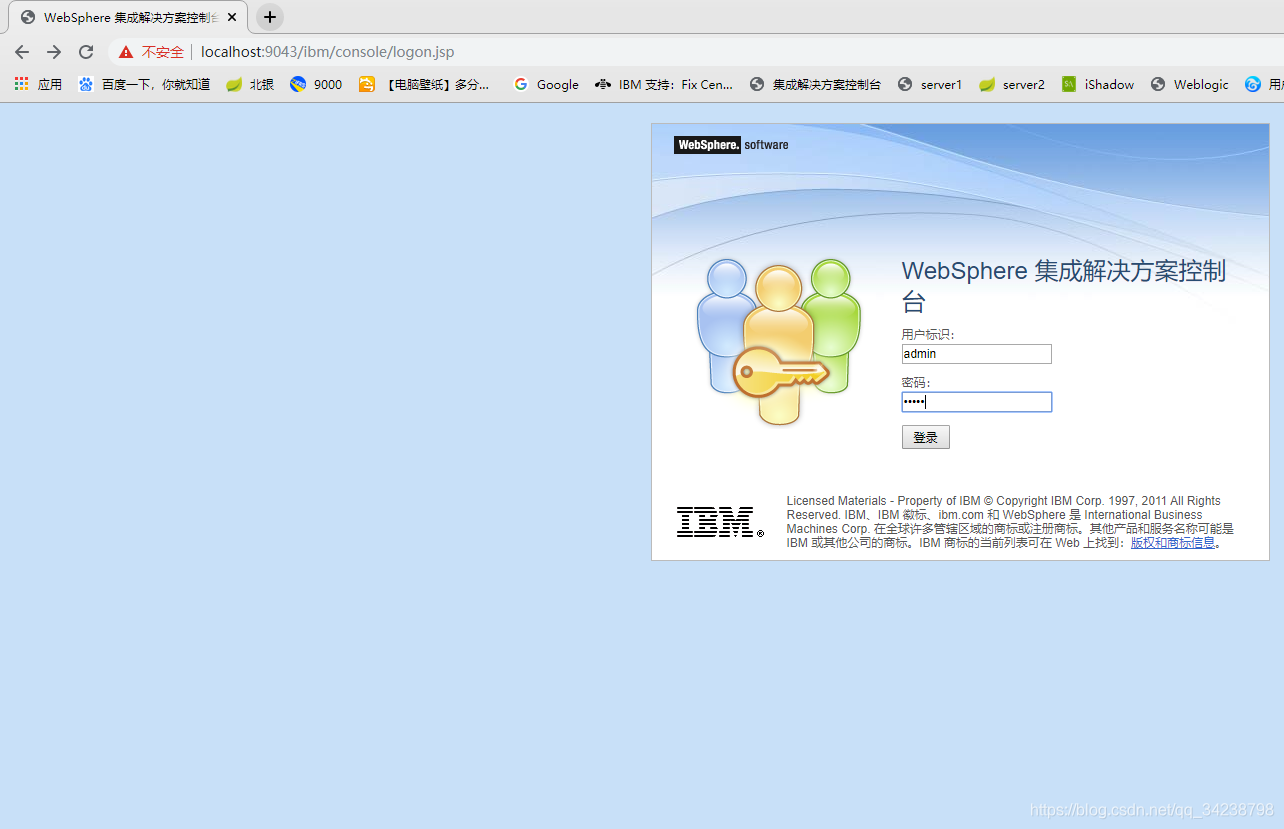Click the not-secure warning icon

(x=126, y=52)
